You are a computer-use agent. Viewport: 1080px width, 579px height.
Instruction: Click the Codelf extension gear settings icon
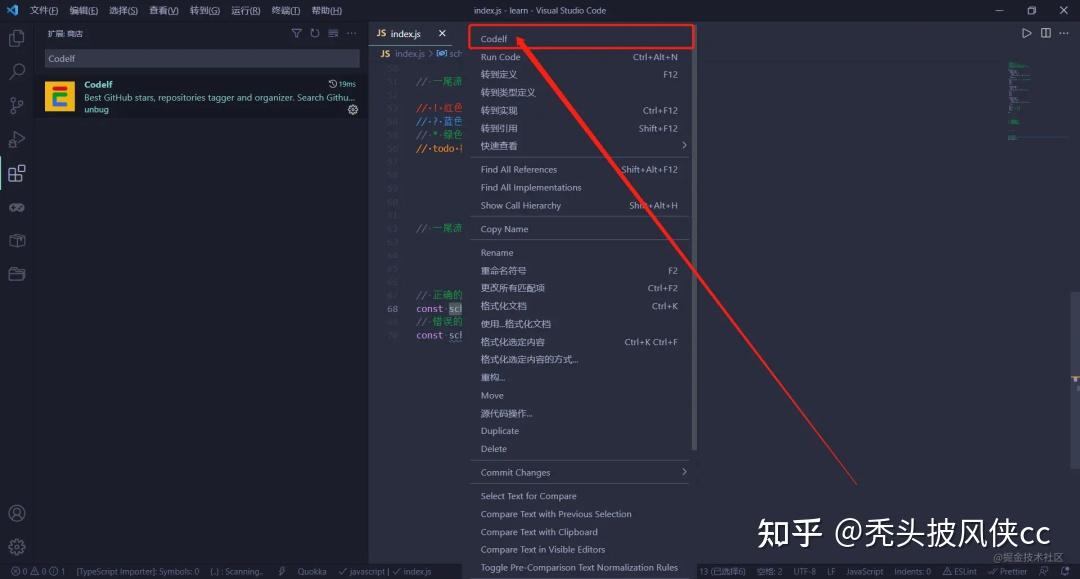(352, 110)
